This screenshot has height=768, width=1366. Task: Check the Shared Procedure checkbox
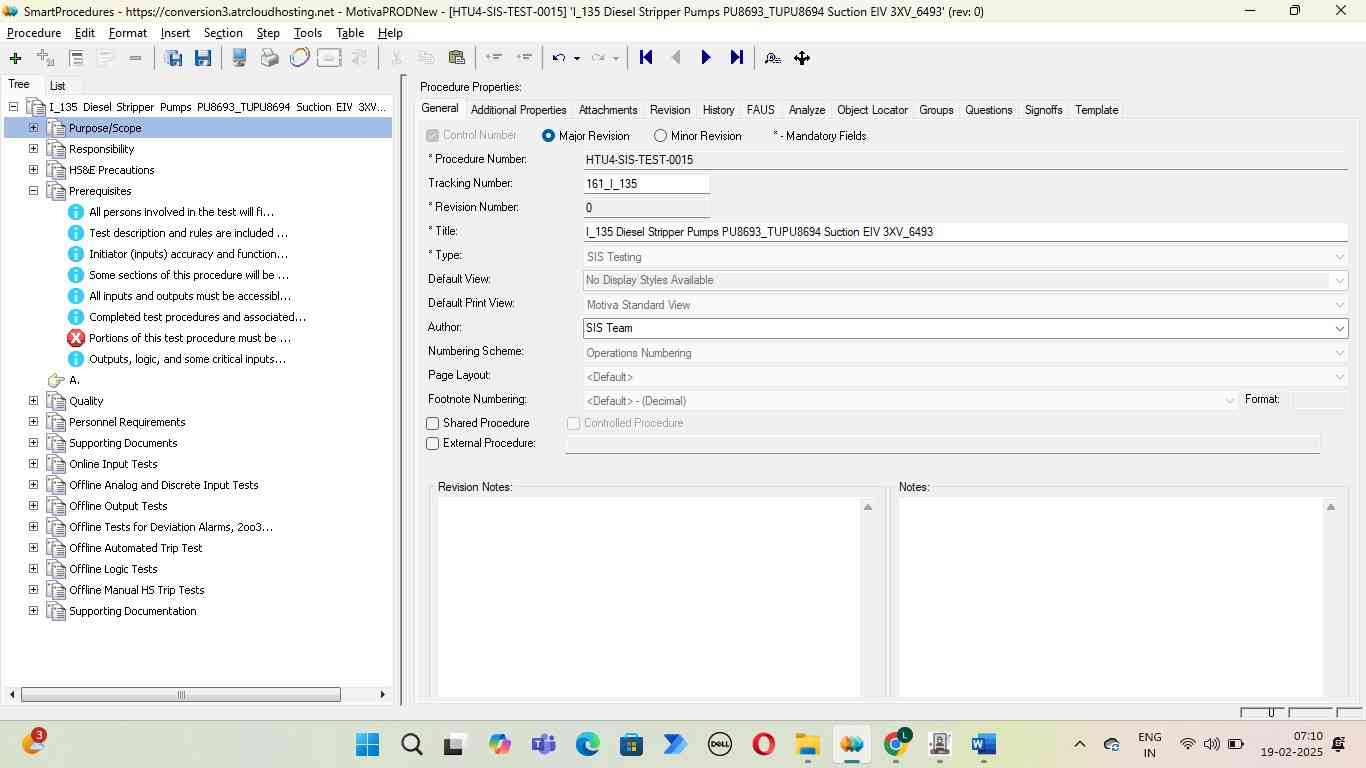(x=433, y=424)
